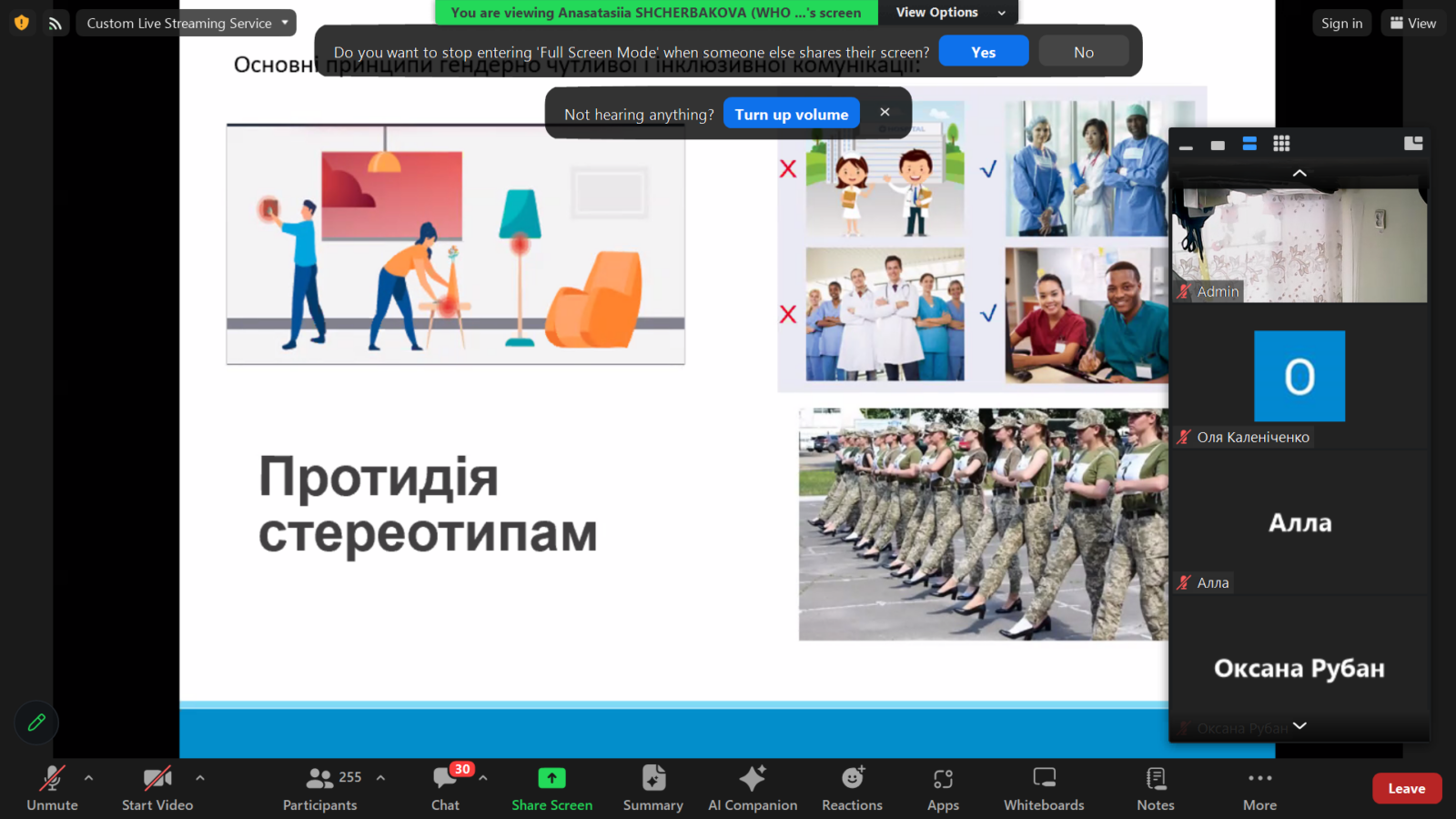Open the Chat panel
The height and width of the screenshot is (819, 1456).
click(445, 788)
